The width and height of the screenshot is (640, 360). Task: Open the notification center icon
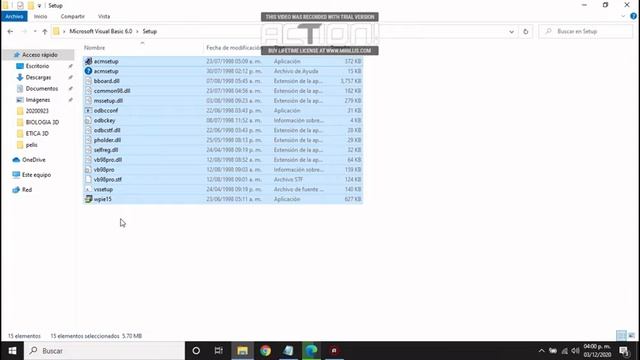624,351
